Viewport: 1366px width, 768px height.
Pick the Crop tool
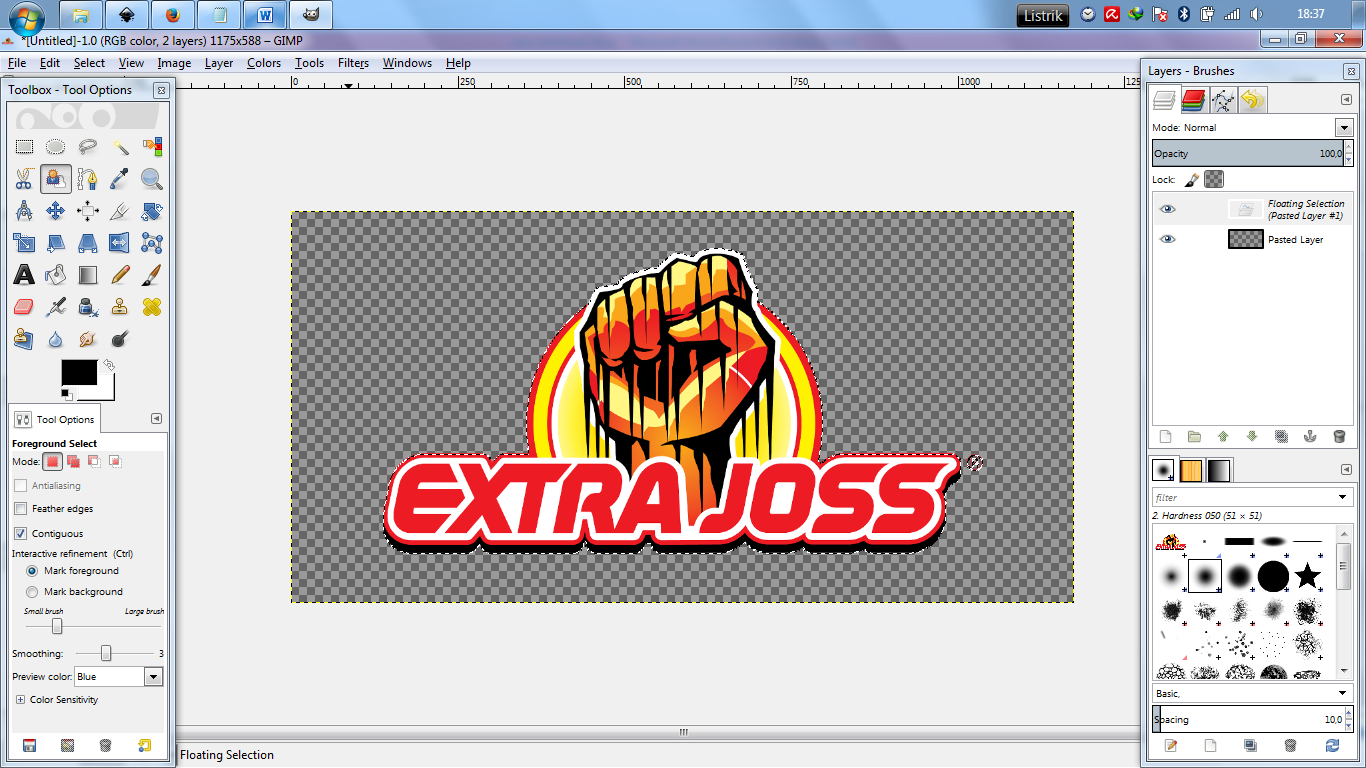120,211
